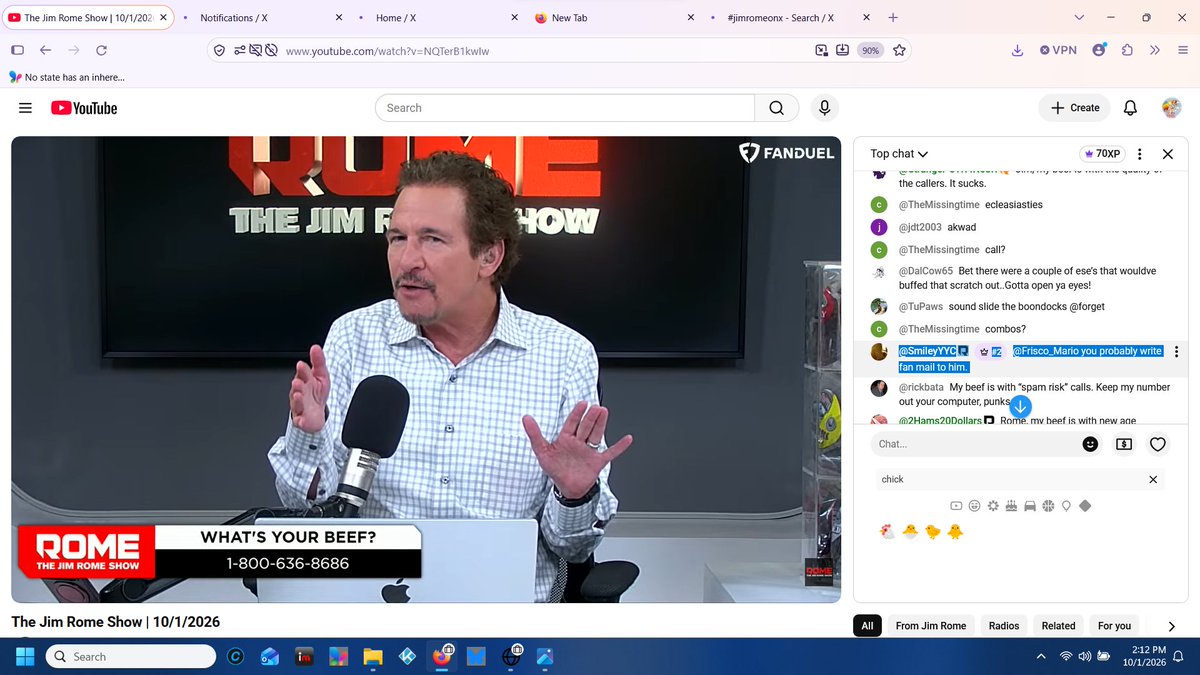Select the Related chip
Image resolution: width=1200 pixels, height=675 pixels.
pos(1058,626)
